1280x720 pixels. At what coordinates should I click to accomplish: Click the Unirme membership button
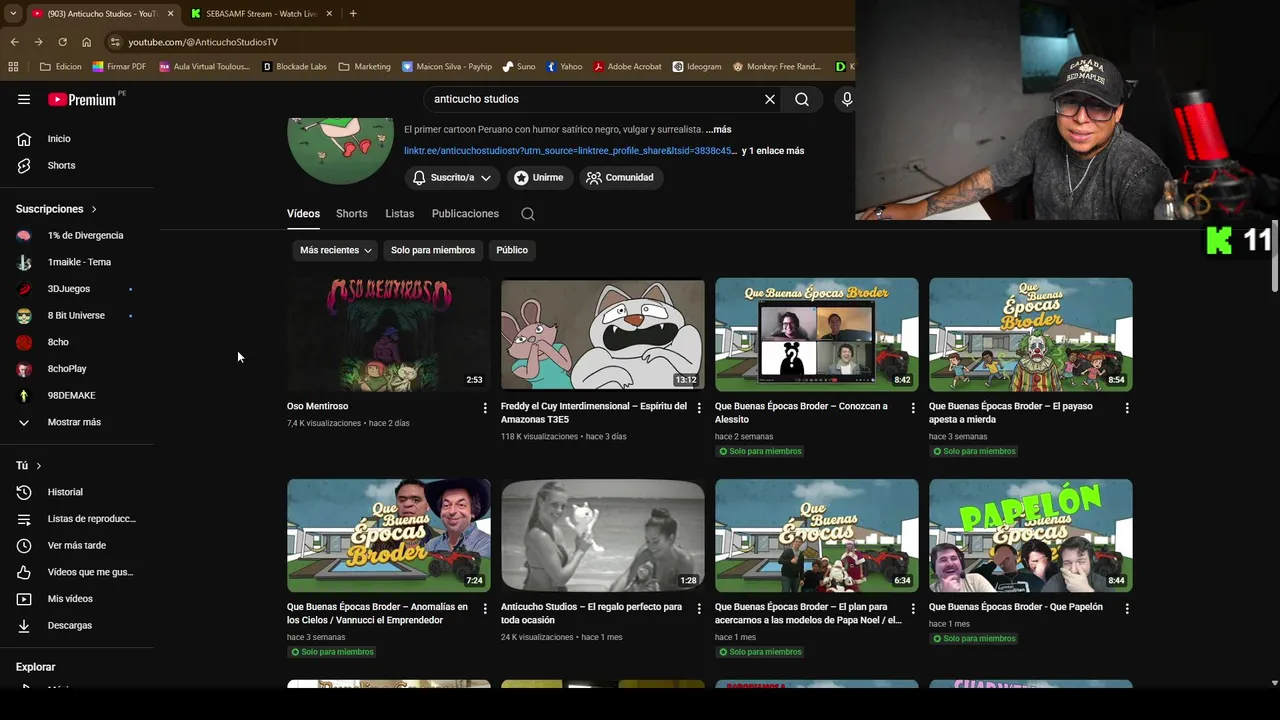click(x=538, y=178)
